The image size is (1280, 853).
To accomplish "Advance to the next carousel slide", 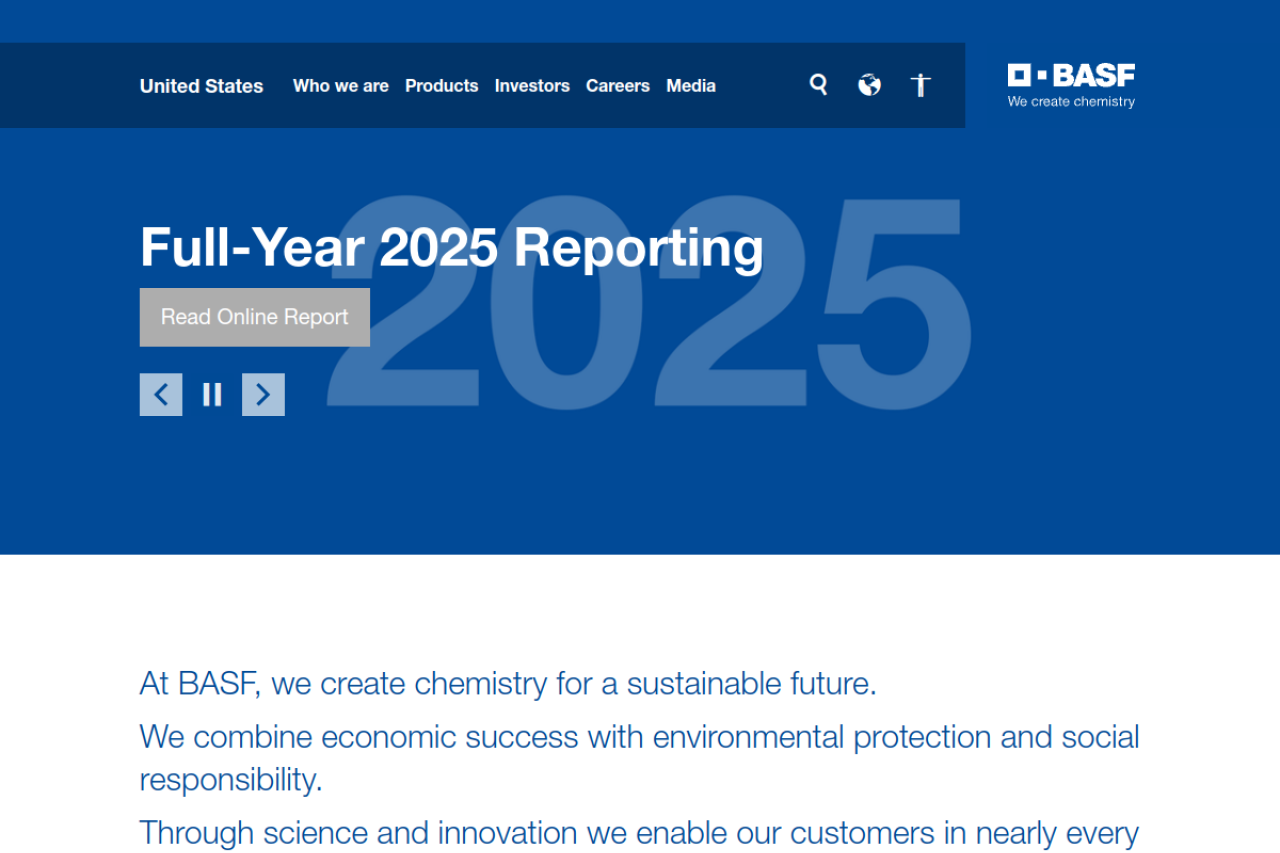I will point(263,394).
